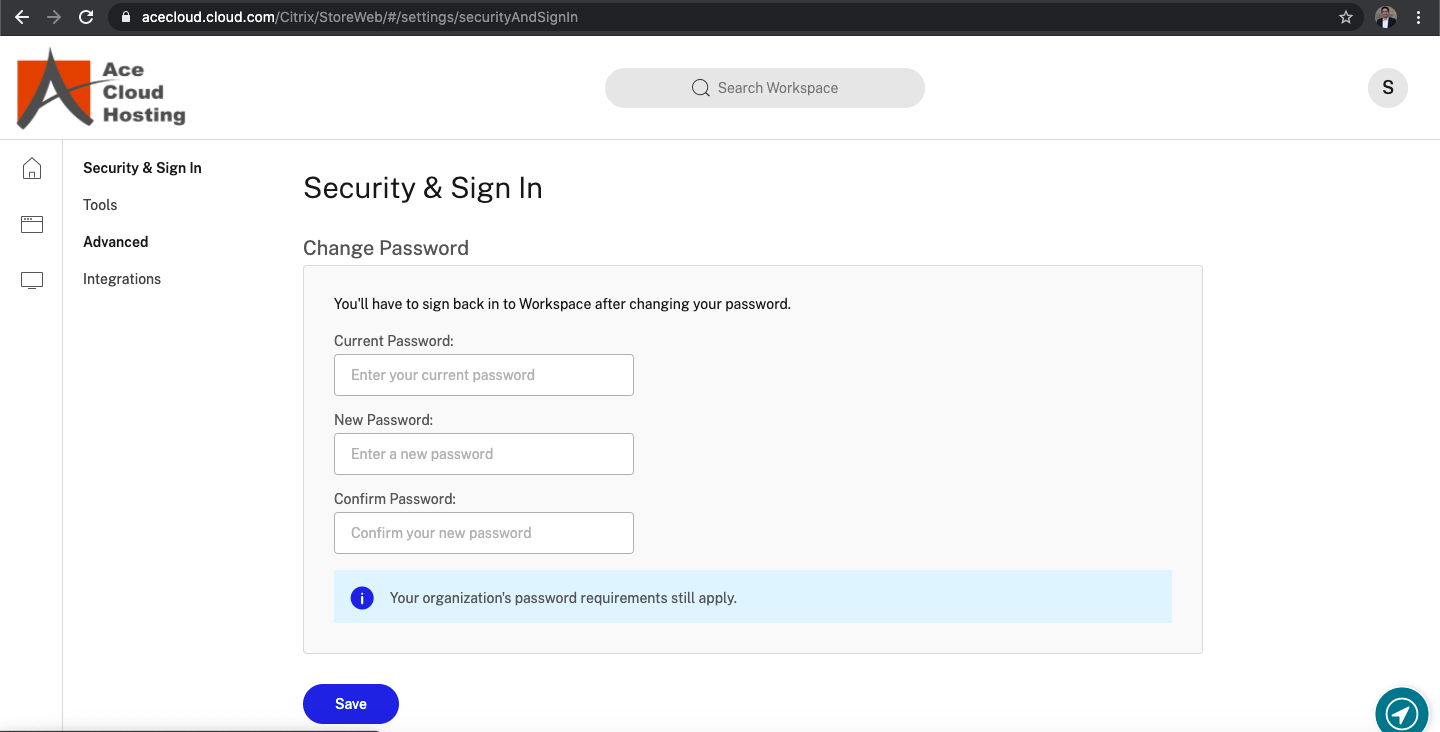Click the Ace Cloud Hosting logo
Viewport: 1440px width, 732px height.
[x=100, y=88]
